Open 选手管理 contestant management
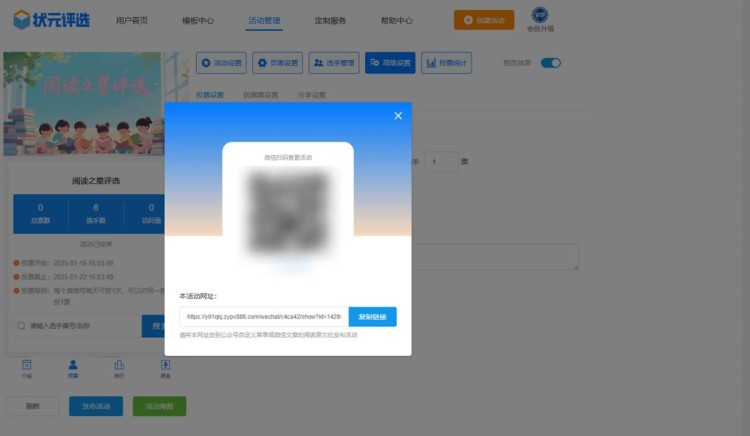This screenshot has width=750, height=436. coord(334,63)
